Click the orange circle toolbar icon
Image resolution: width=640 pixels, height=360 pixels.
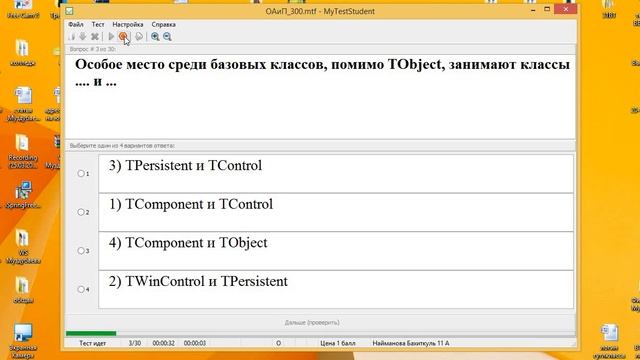pos(123,37)
